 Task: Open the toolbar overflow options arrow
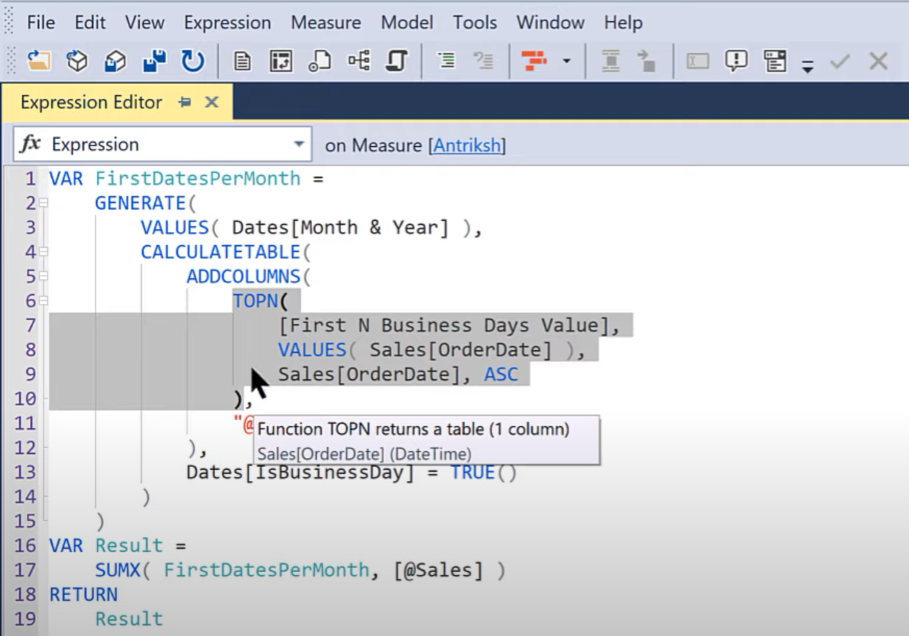pyautogui.click(x=808, y=66)
